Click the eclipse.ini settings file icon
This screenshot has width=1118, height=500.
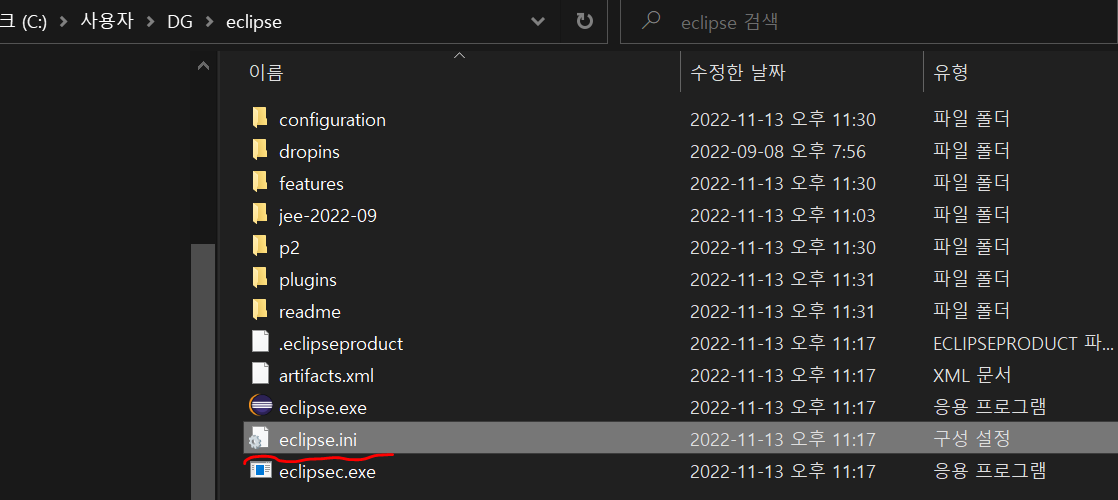click(x=259, y=439)
